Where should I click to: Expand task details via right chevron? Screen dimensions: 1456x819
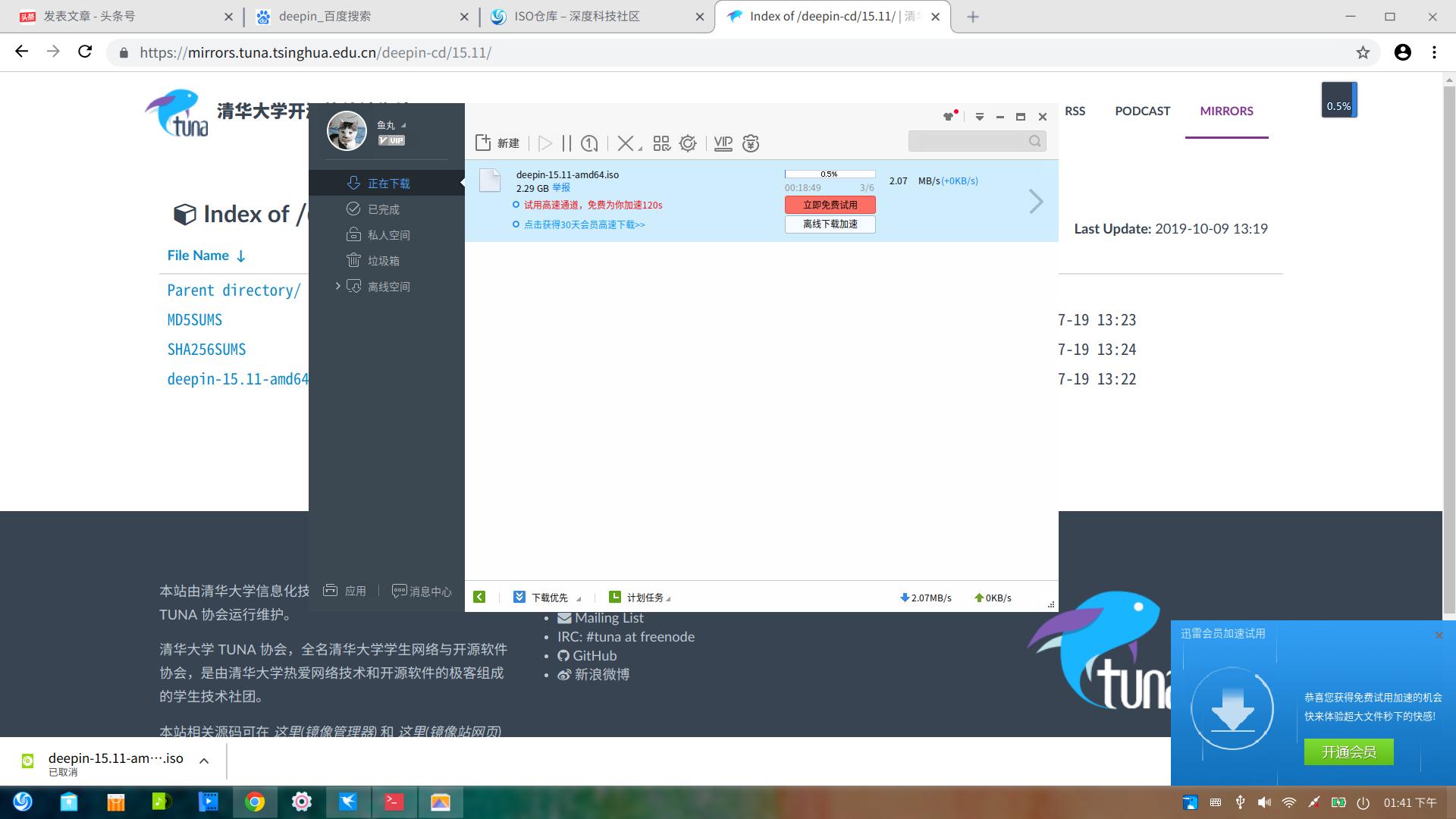point(1036,201)
